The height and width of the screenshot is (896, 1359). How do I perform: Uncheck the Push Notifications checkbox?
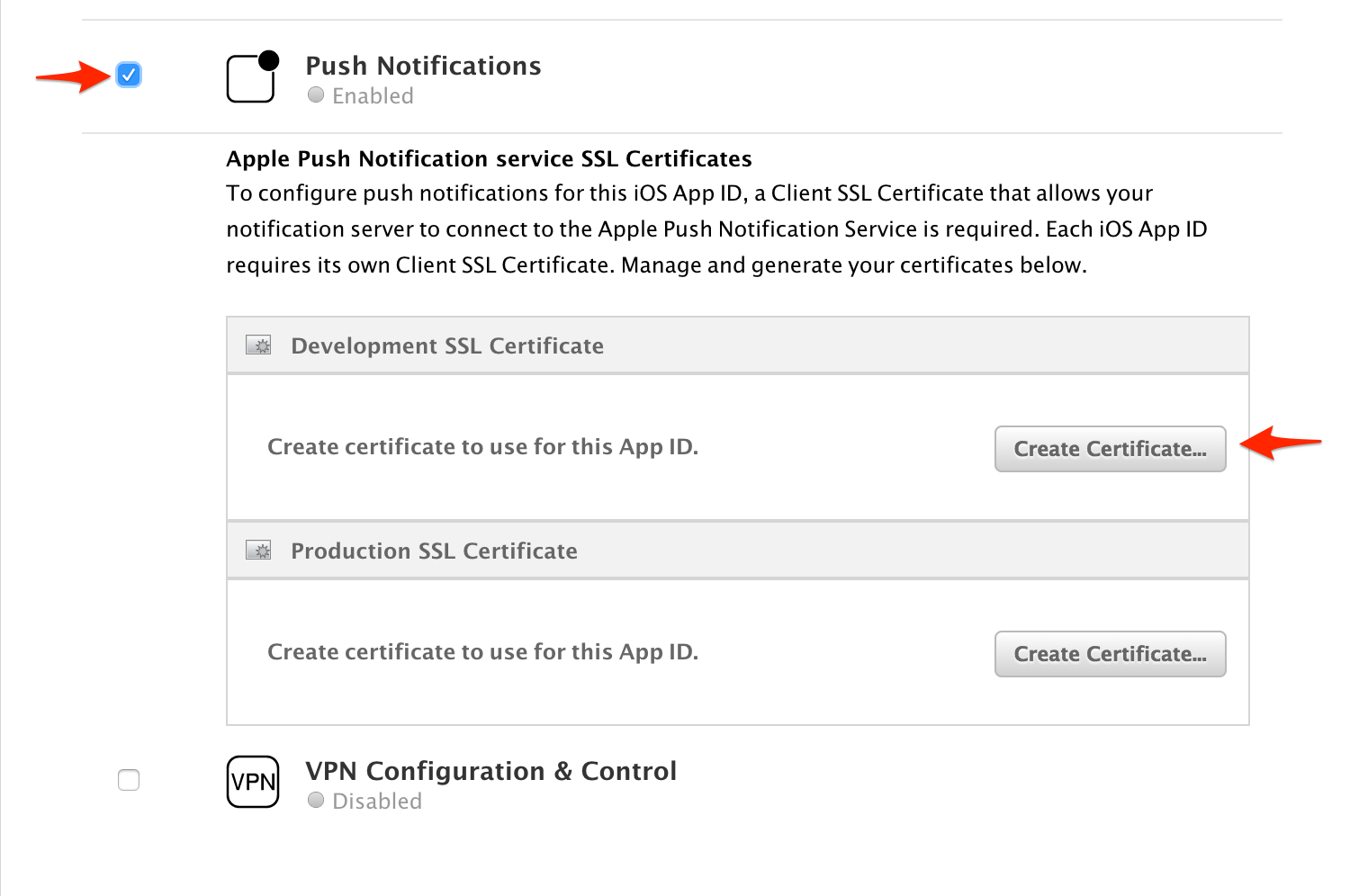(x=129, y=75)
